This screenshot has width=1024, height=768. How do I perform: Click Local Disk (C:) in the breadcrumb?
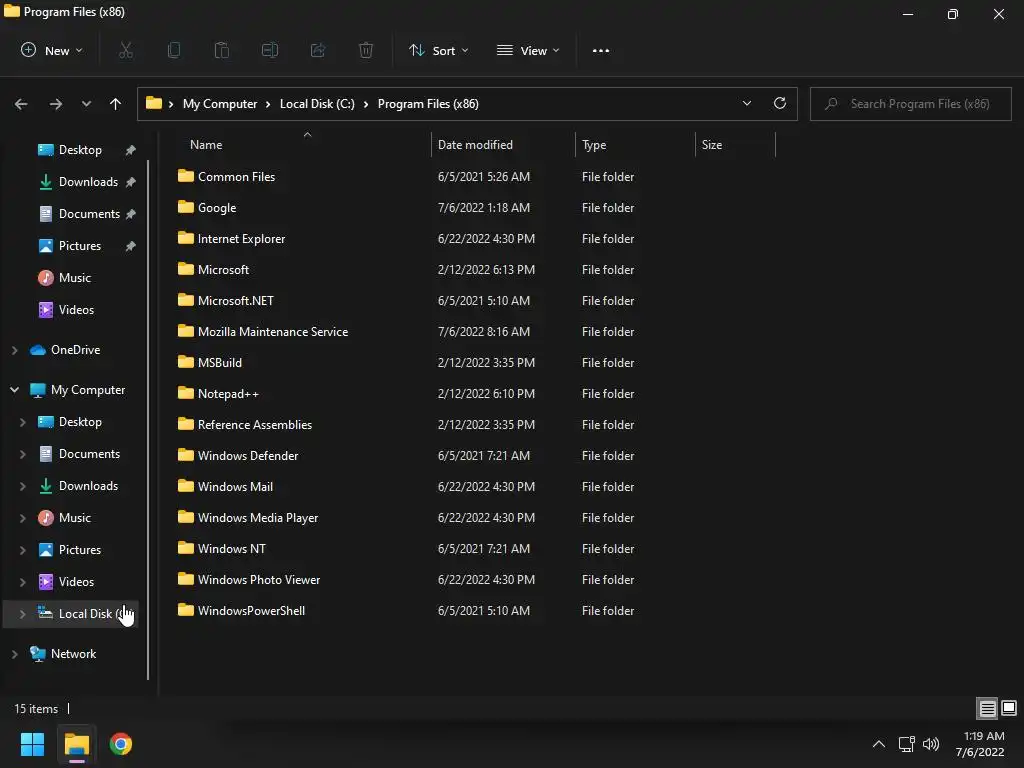point(317,104)
